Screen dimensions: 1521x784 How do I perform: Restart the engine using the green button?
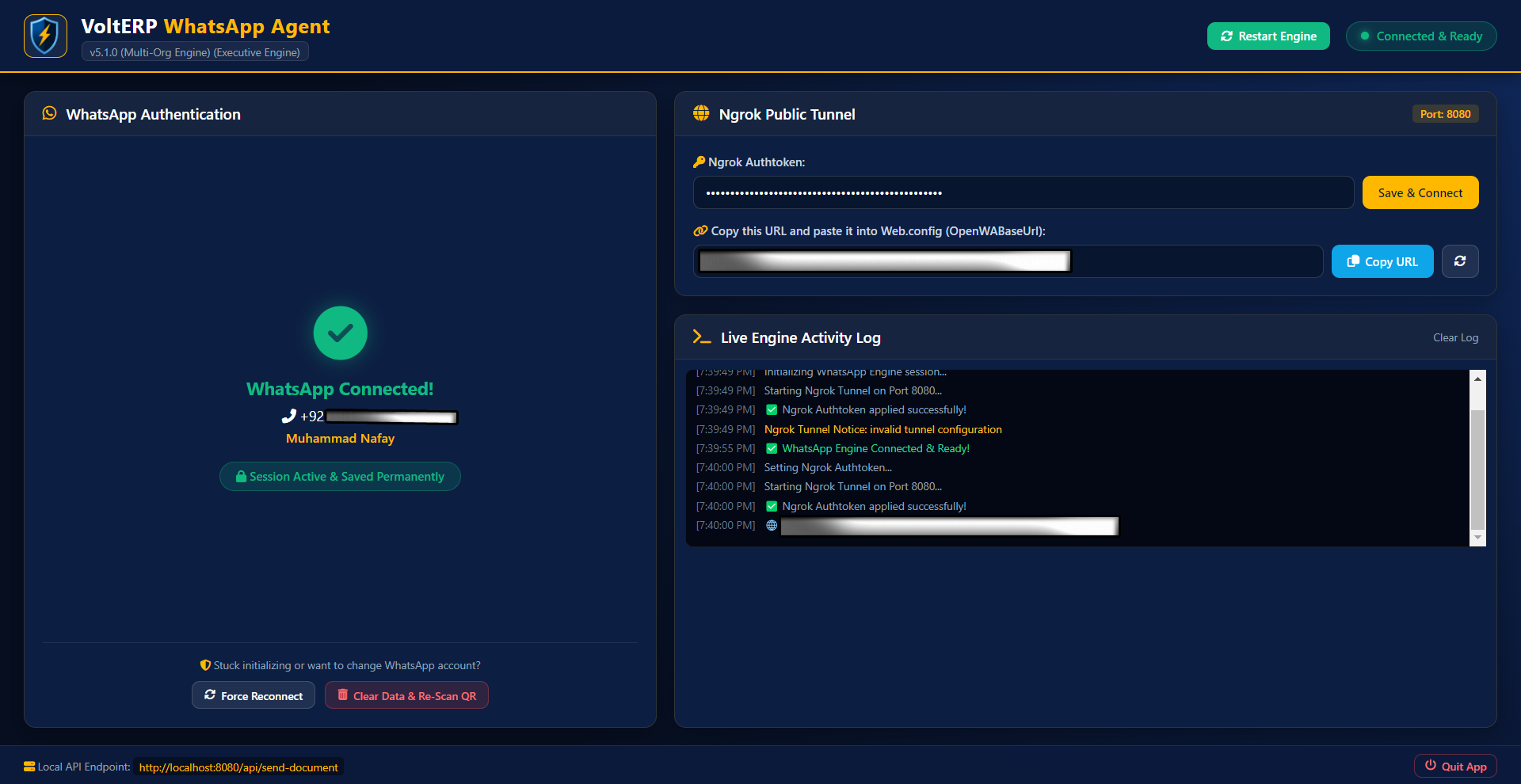(1268, 36)
